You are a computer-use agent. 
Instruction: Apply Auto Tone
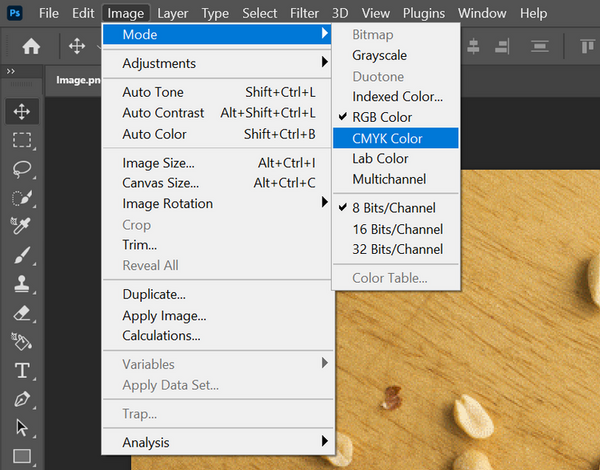click(217, 92)
